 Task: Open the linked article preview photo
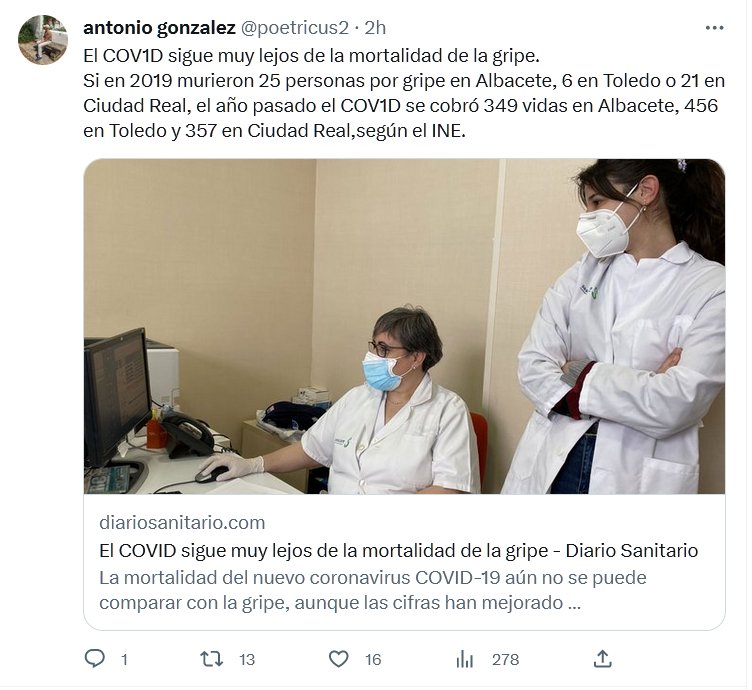pyautogui.click(x=404, y=327)
